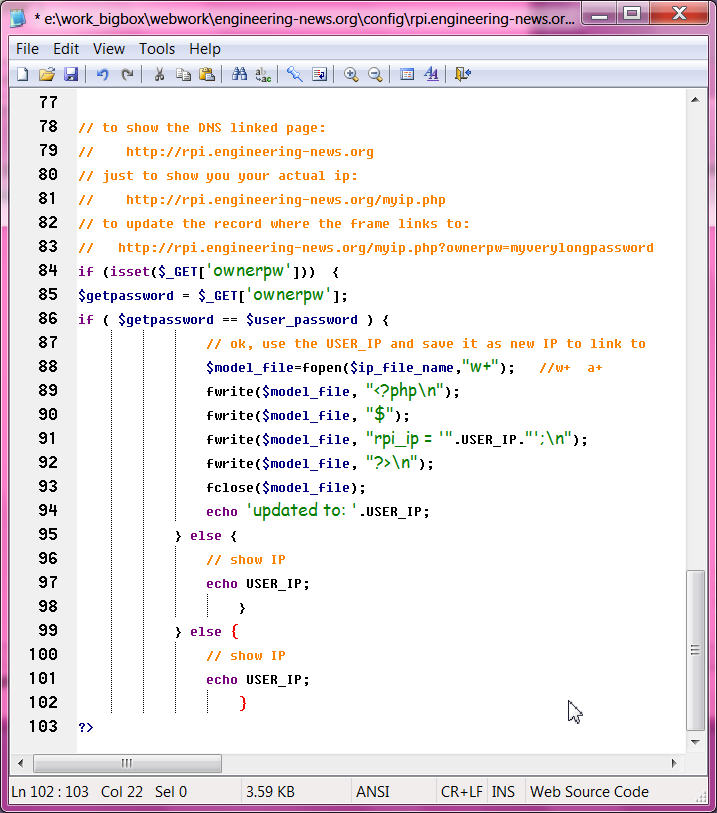
Task: Click the Cut scissors icon
Action: [x=158, y=74]
